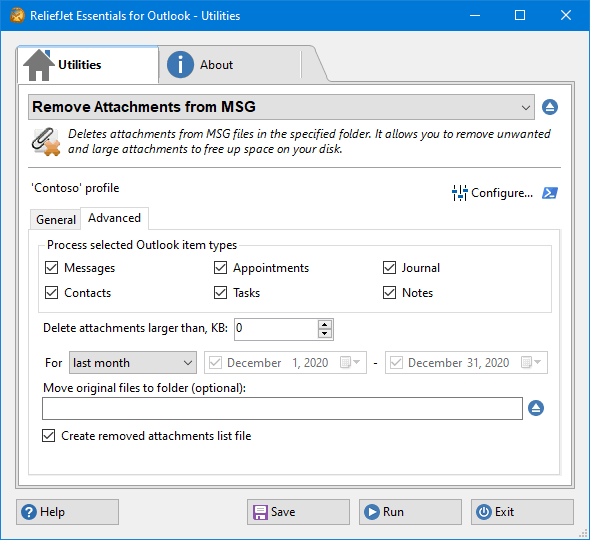Click the Configure... link
Image resolution: width=590 pixels, height=540 pixels.
[x=502, y=193]
